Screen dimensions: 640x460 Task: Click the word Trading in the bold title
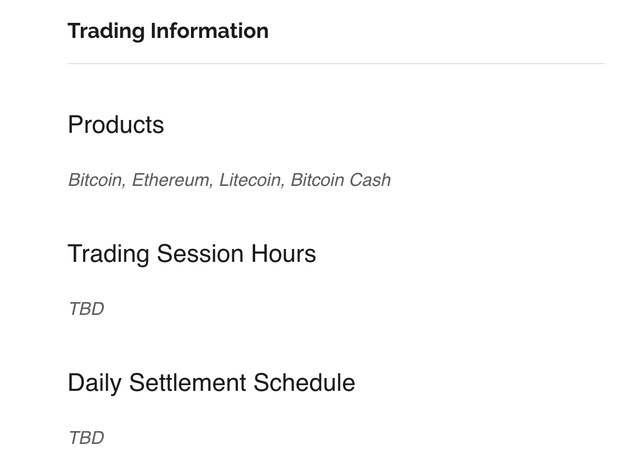click(x=106, y=31)
